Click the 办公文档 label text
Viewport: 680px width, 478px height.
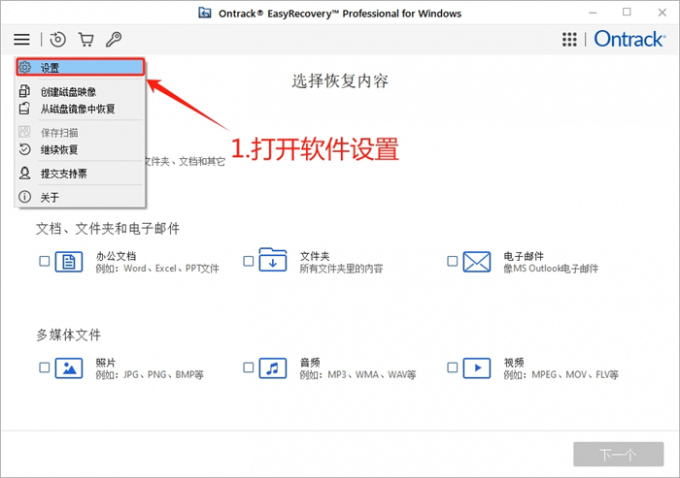pos(116,256)
